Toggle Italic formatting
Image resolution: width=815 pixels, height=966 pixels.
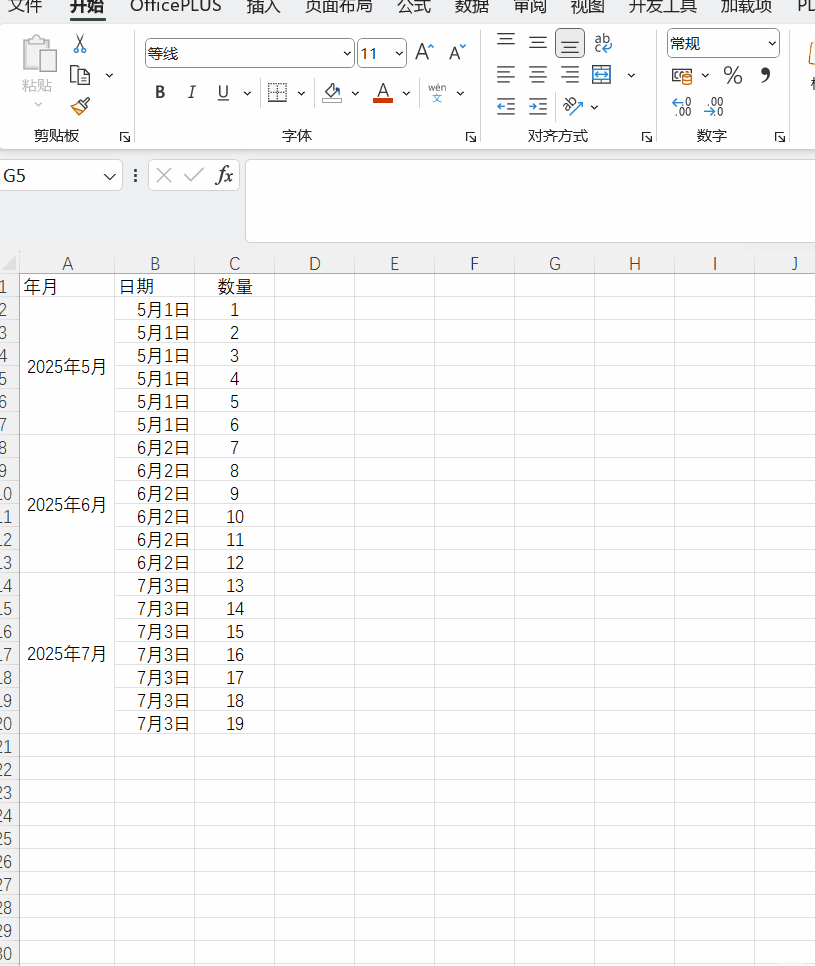(x=191, y=93)
